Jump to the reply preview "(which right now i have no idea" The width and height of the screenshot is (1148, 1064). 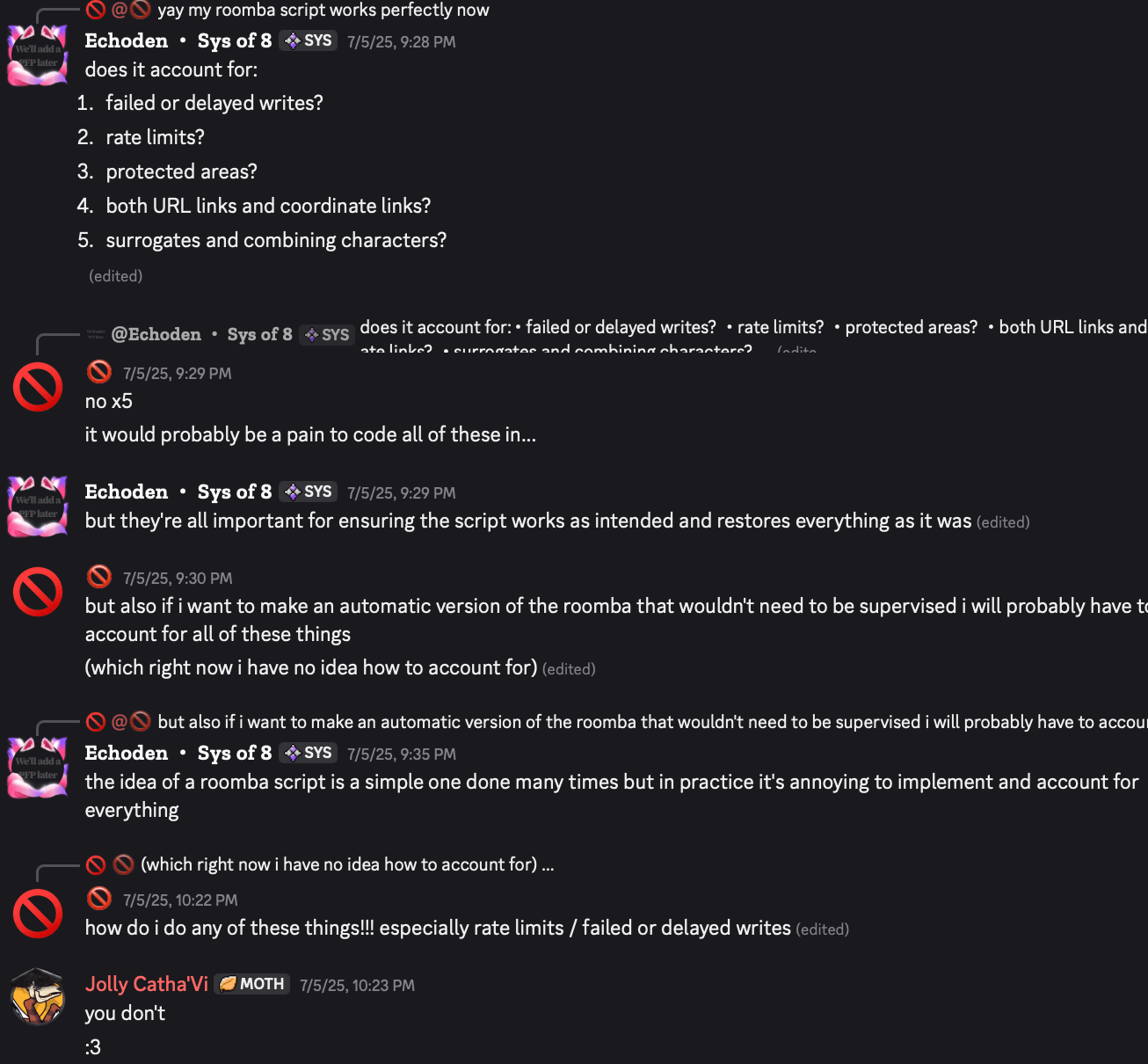coord(347,864)
